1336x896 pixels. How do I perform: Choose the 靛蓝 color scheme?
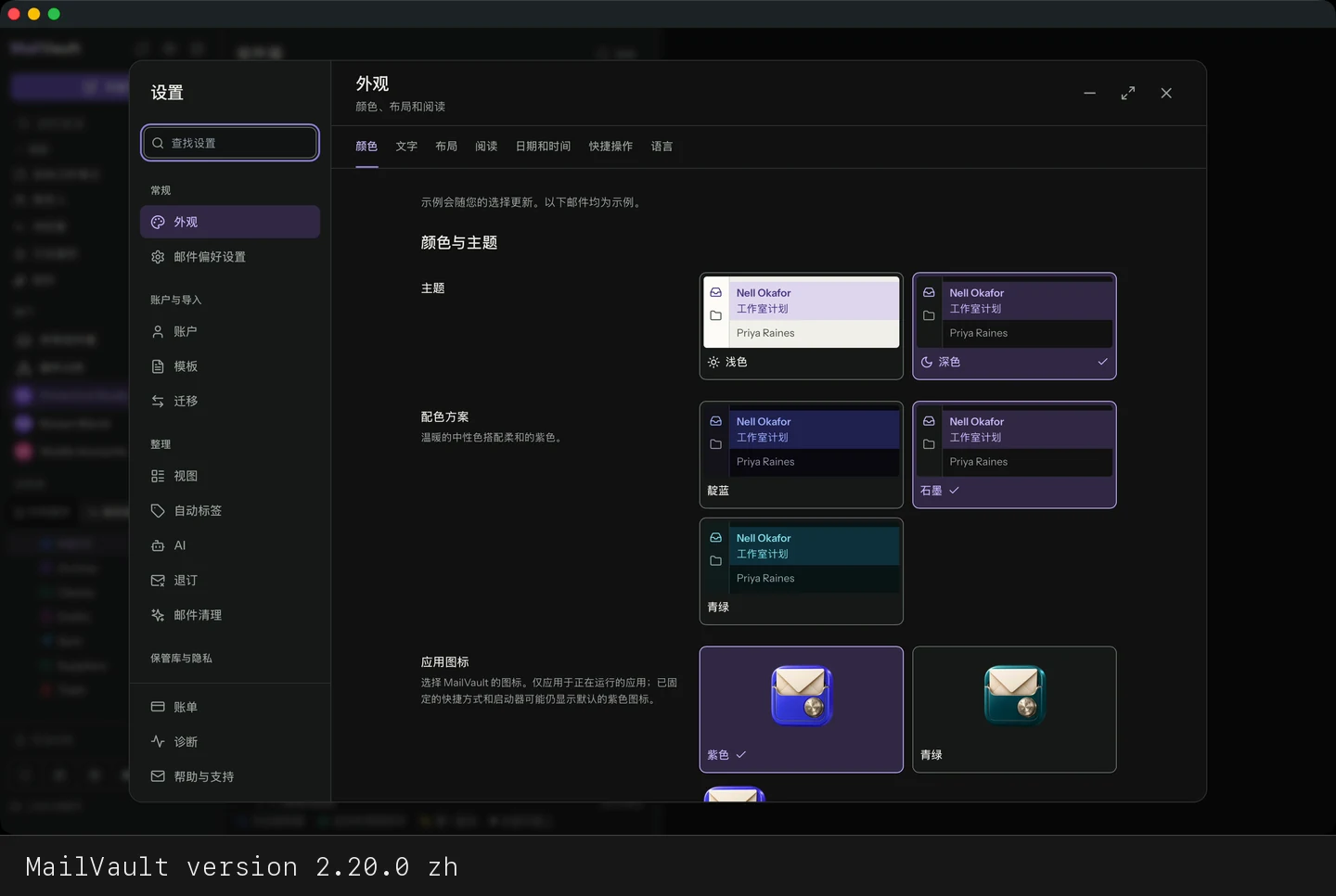(802, 454)
